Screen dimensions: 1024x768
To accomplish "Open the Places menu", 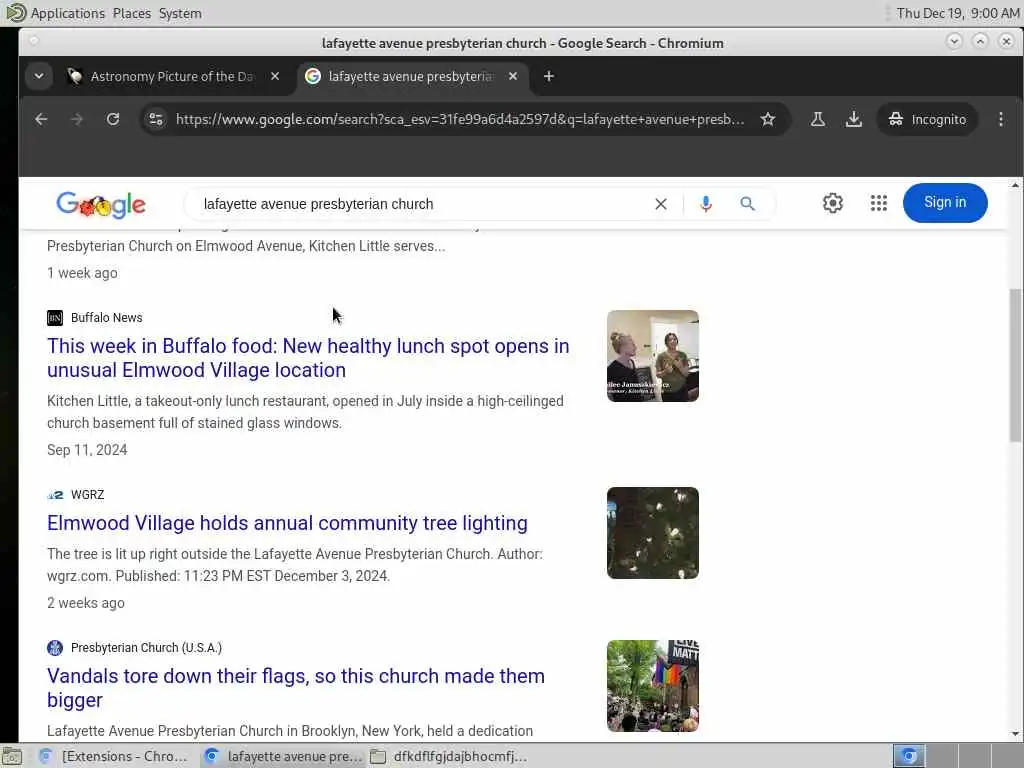I will (x=131, y=13).
